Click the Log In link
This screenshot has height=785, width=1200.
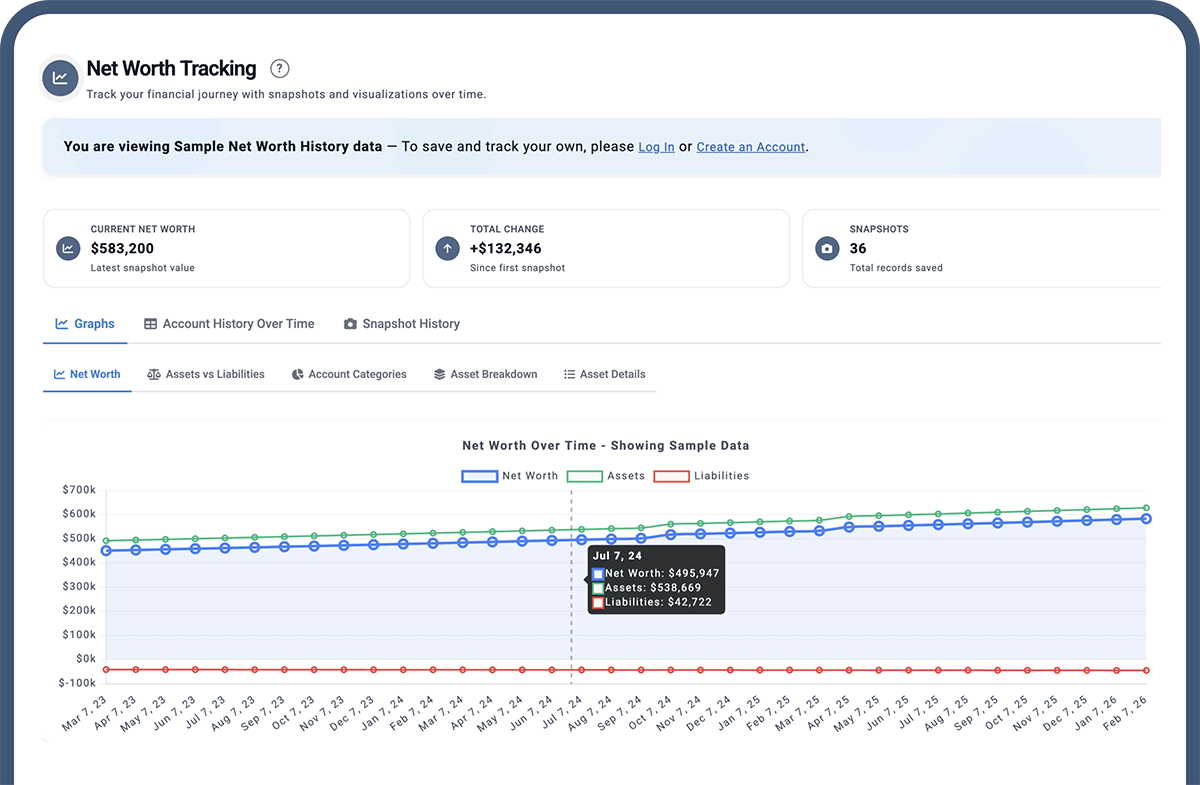(656, 147)
